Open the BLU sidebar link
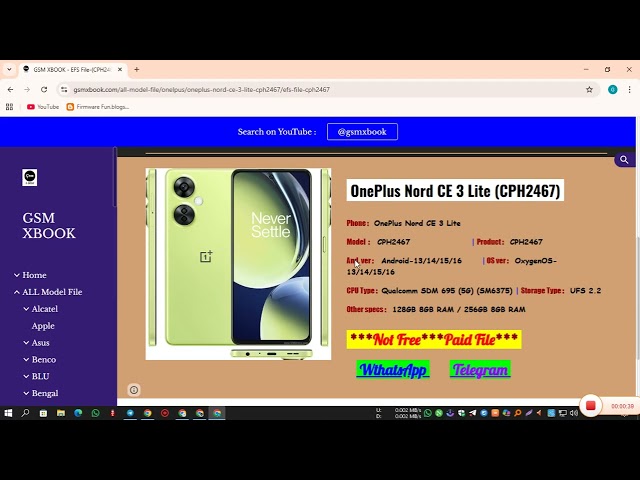This screenshot has height=480, width=640. [x=40, y=376]
